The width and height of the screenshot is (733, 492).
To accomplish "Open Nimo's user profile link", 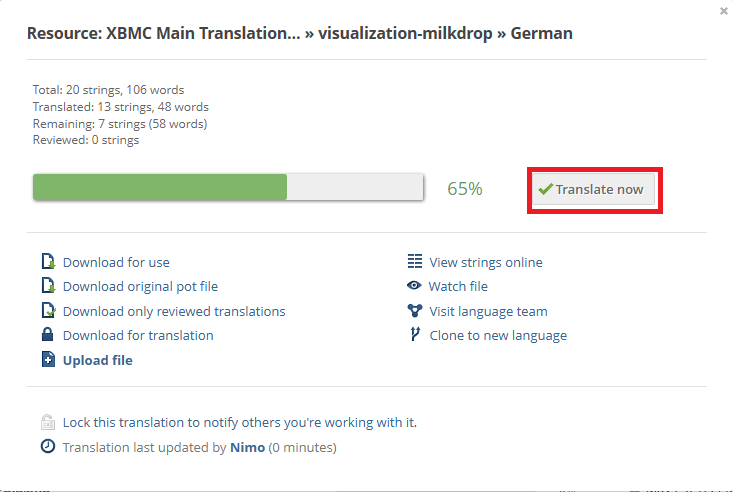I will (x=247, y=448).
